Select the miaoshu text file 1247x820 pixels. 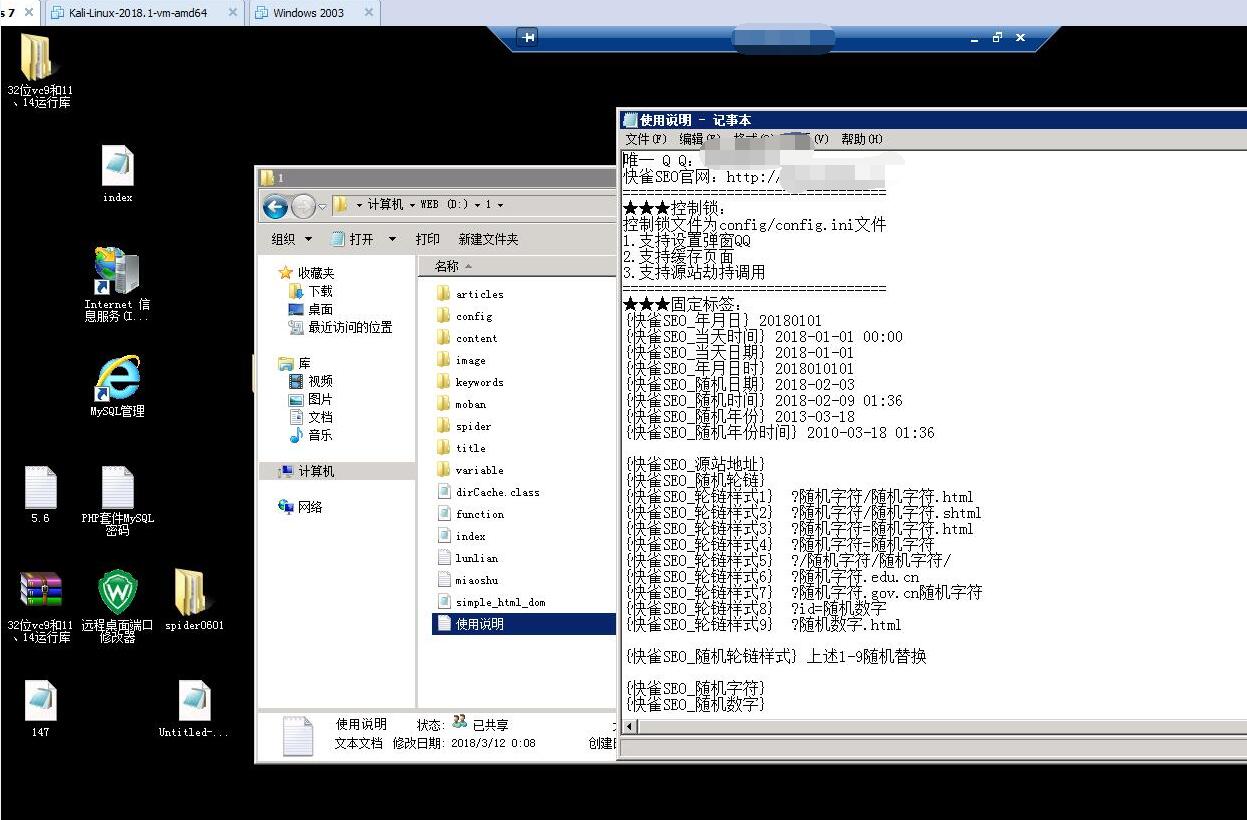pyautogui.click(x=467, y=580)
